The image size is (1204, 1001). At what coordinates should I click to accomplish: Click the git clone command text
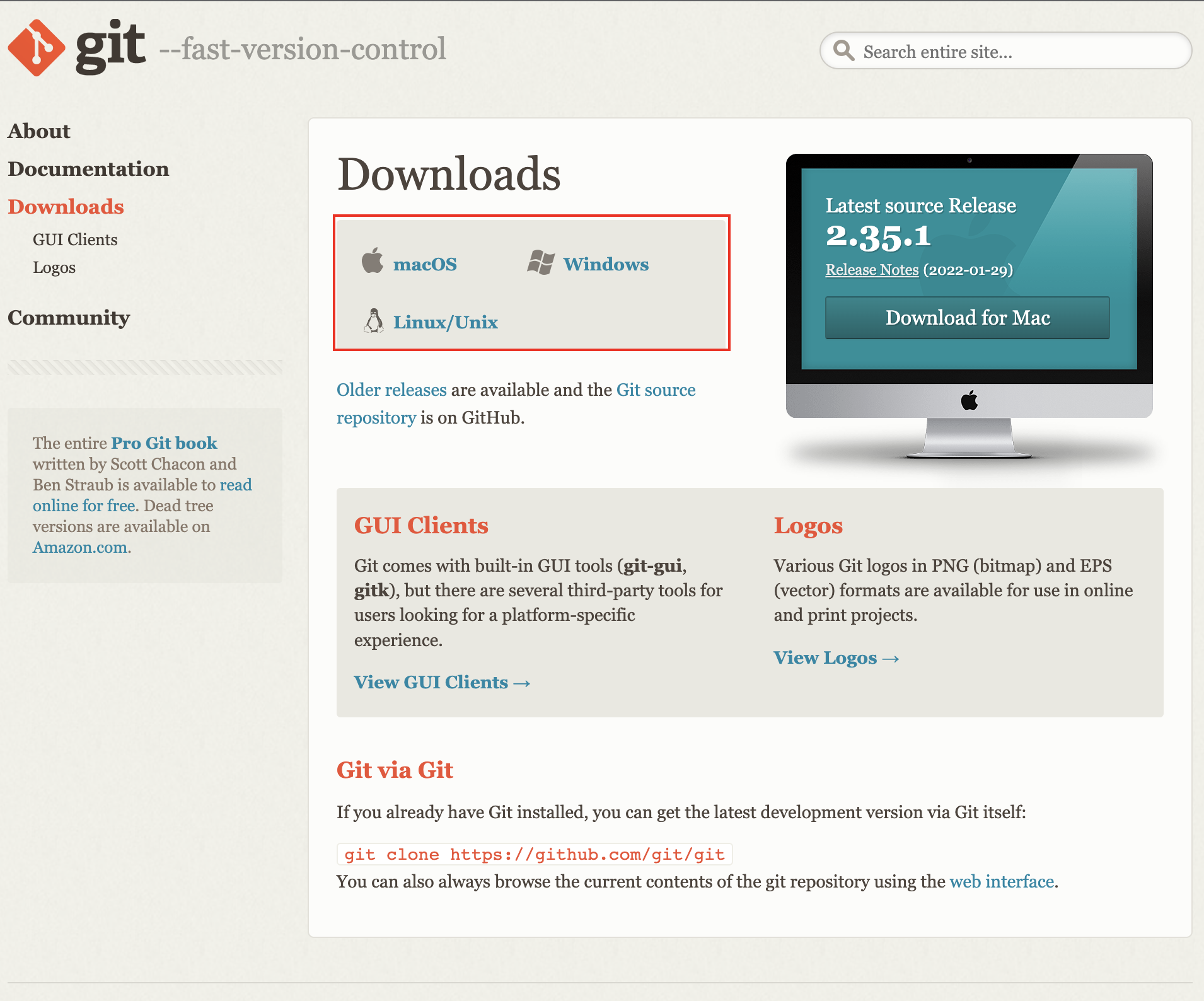pos(535,854)
